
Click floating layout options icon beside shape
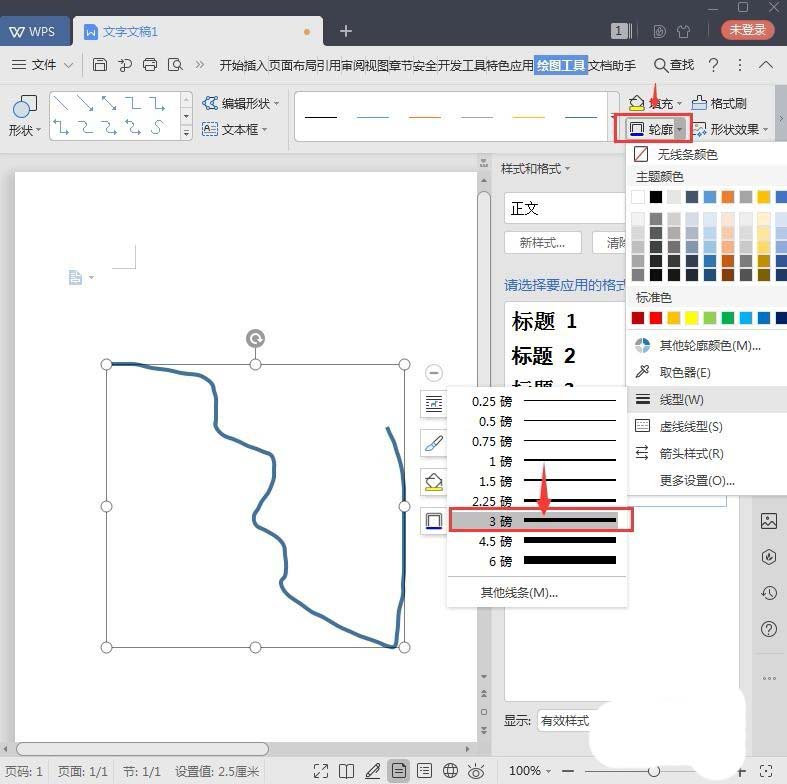click(x=434, y=403)
